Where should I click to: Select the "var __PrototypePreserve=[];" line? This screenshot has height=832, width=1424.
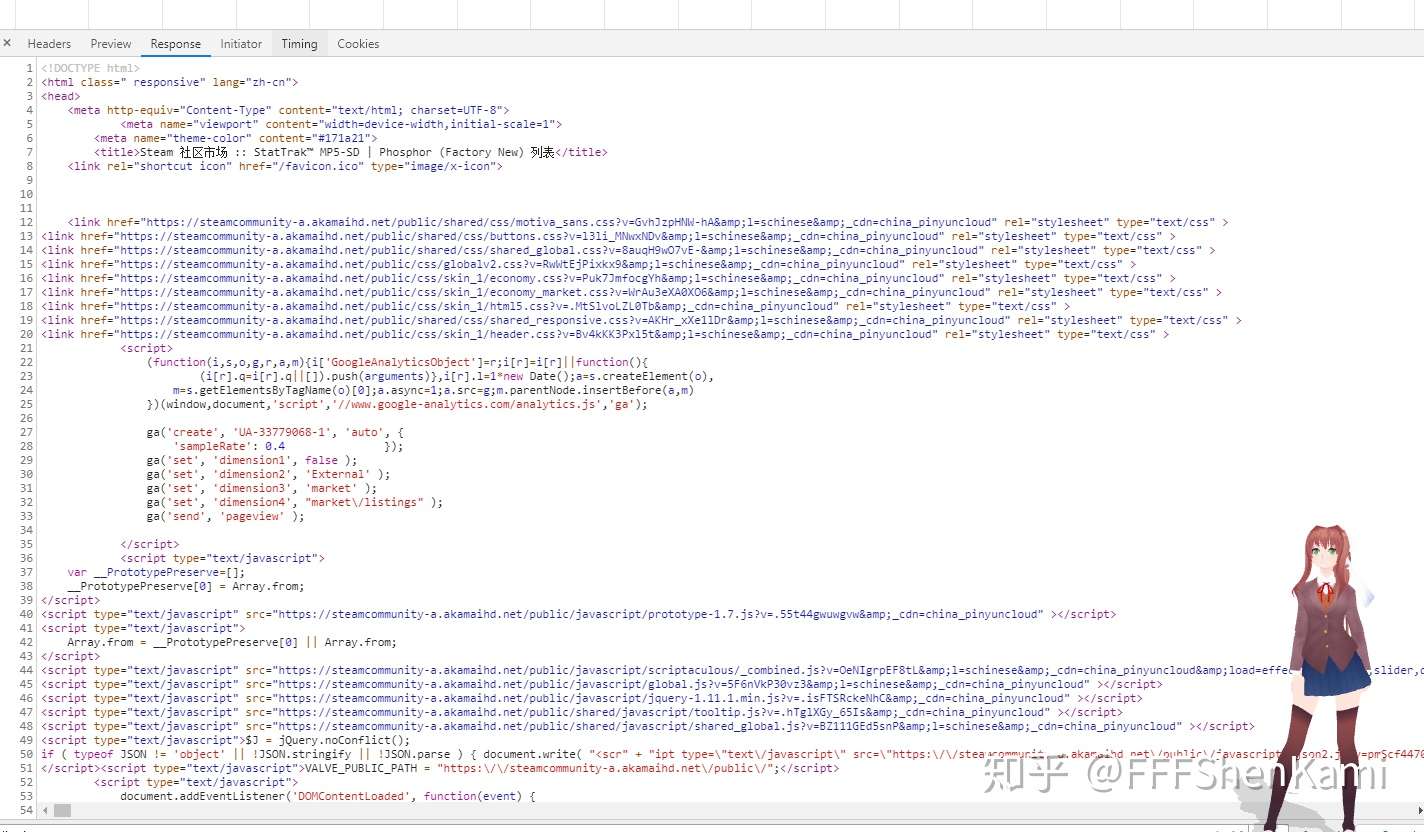click(x=156, y=572)
